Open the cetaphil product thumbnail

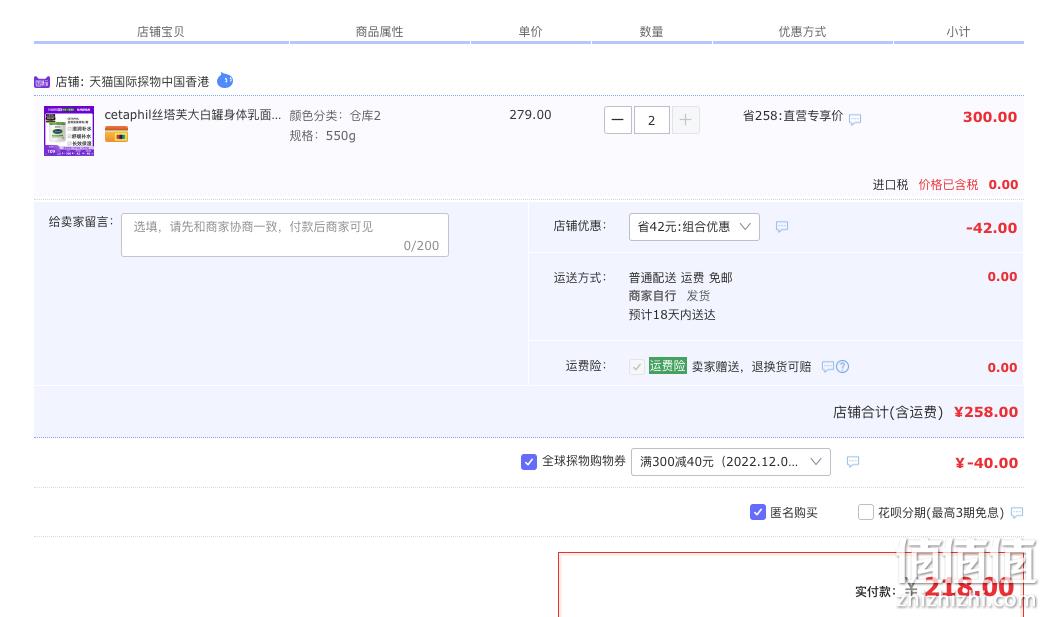click(x=69, y=131)
